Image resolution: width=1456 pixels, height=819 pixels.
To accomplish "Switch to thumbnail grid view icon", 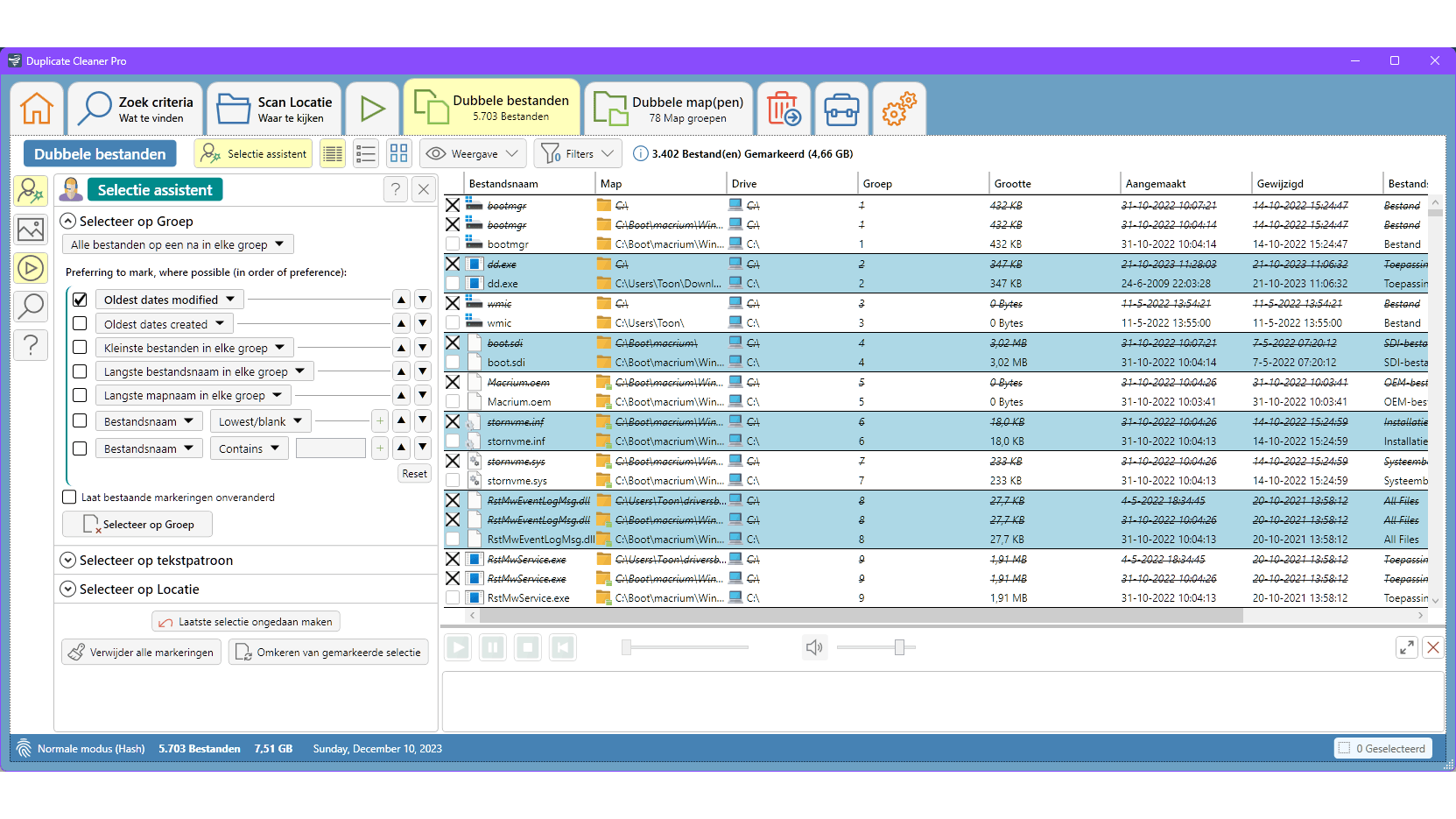I will click(399, 154).
